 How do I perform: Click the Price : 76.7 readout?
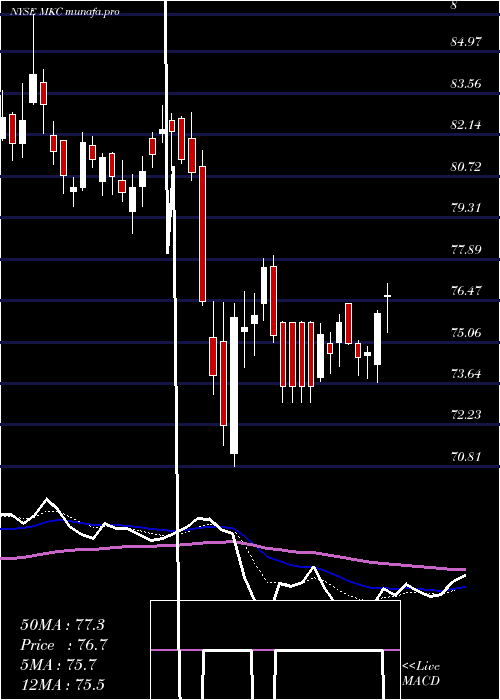point(64,645)
